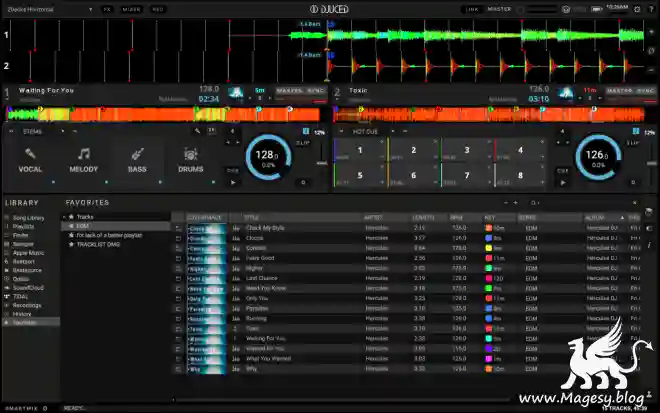Click deck 1 cover art thumbnail
The height and width of the screenshot is (413, 660).
[235, 93]
